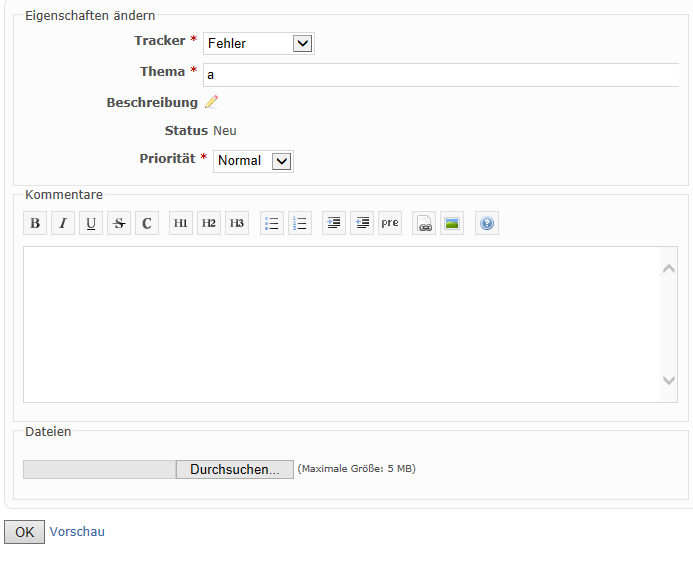Apply bold formatting in the comment toolbar
The image size is (693, 562).
35,223
